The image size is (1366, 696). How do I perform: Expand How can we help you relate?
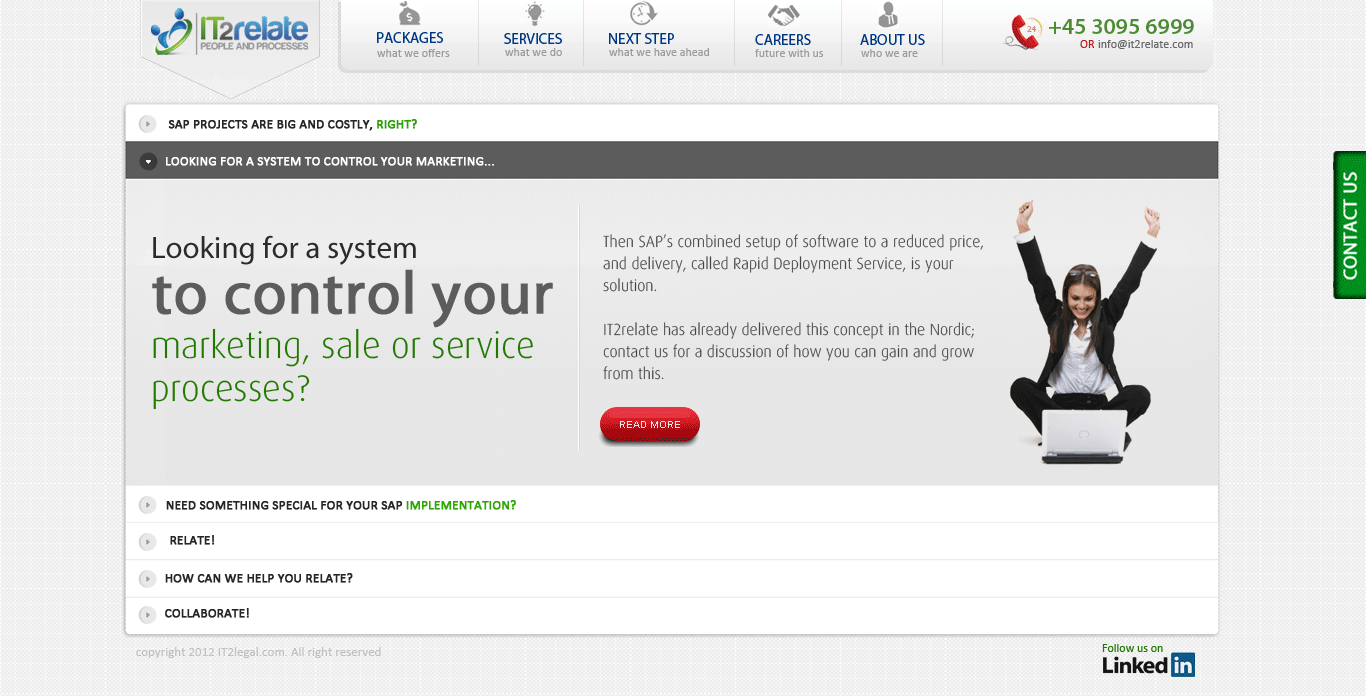click(148, 578)
